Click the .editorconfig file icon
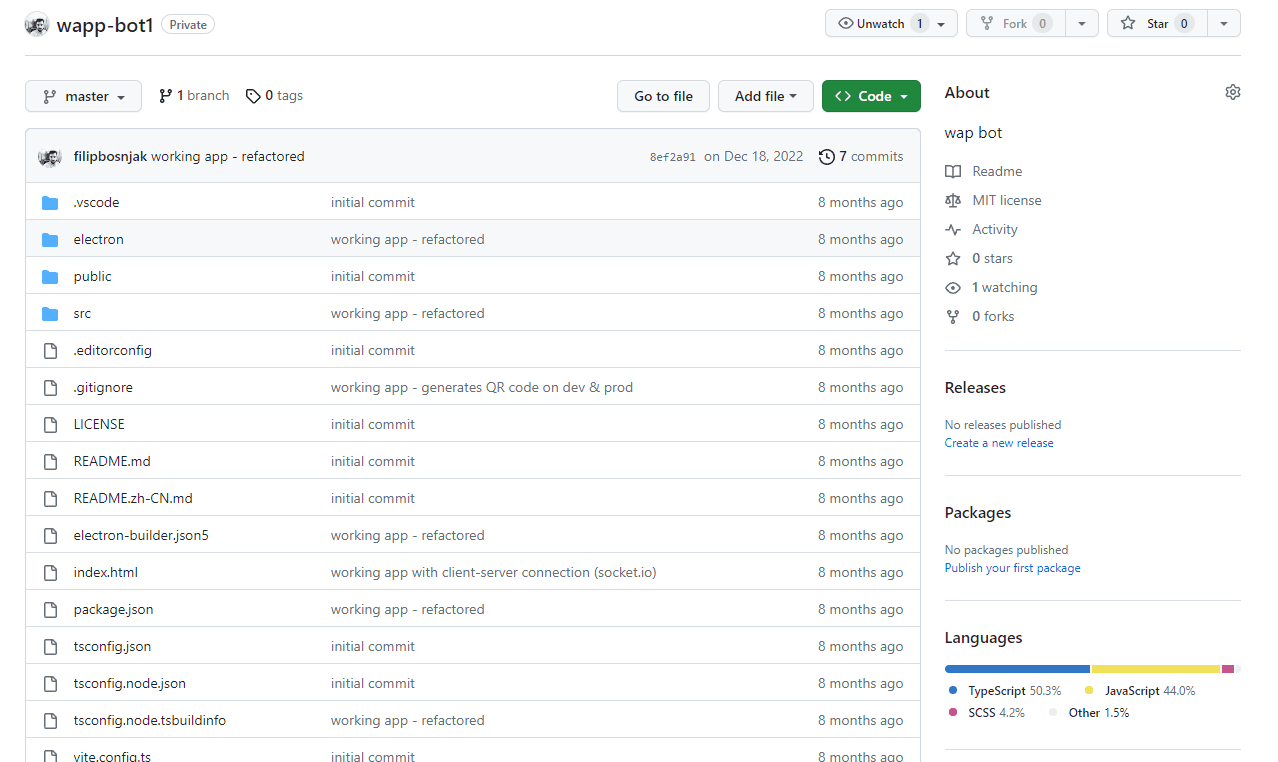 [x=50, y=350]
